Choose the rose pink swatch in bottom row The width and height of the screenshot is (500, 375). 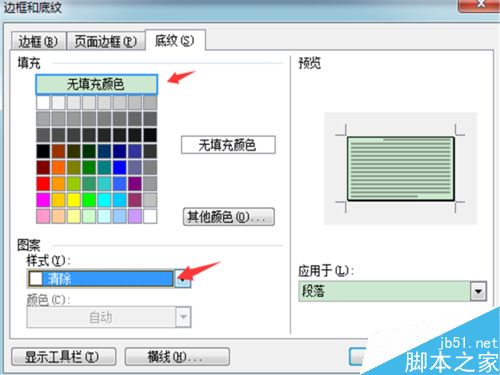coord(43,216)
